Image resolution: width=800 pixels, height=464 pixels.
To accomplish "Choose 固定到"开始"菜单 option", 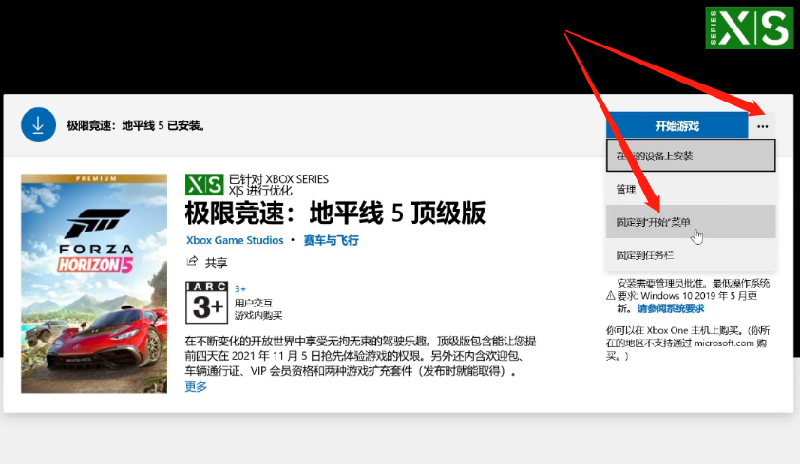I will [x=690, y=222].
